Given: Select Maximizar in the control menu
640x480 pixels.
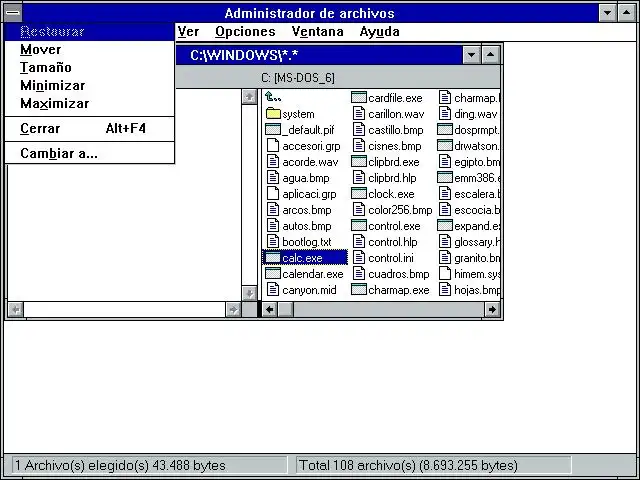Looking at the screenshot, I should pyautogui.click(x=90, y=103).
